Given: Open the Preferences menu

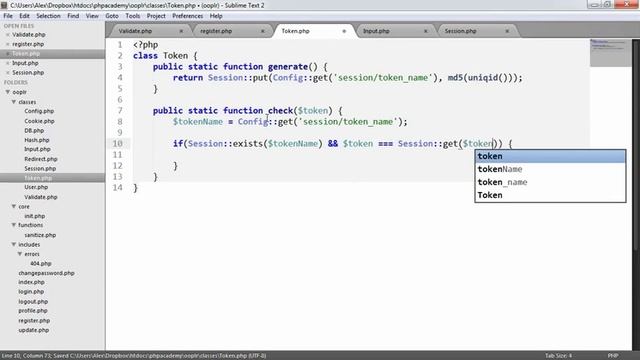Looking at the screenshot, I should [187, 16].
